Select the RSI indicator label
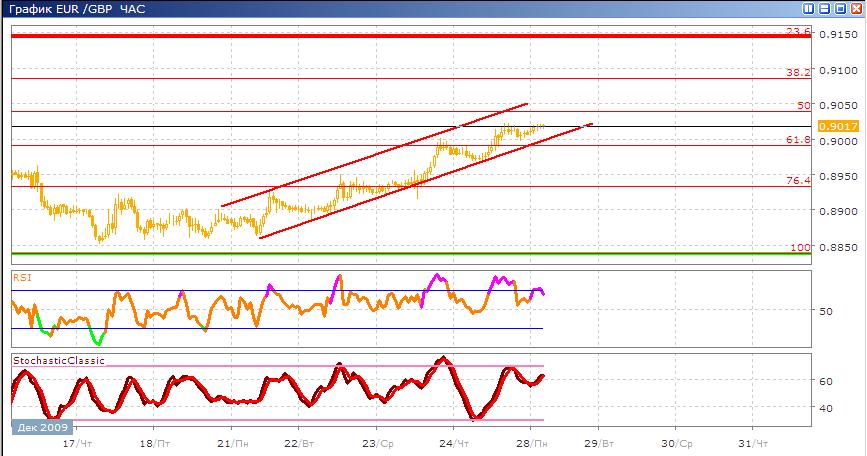The height and width of the screenshot is (456, 867). [22, 277]
